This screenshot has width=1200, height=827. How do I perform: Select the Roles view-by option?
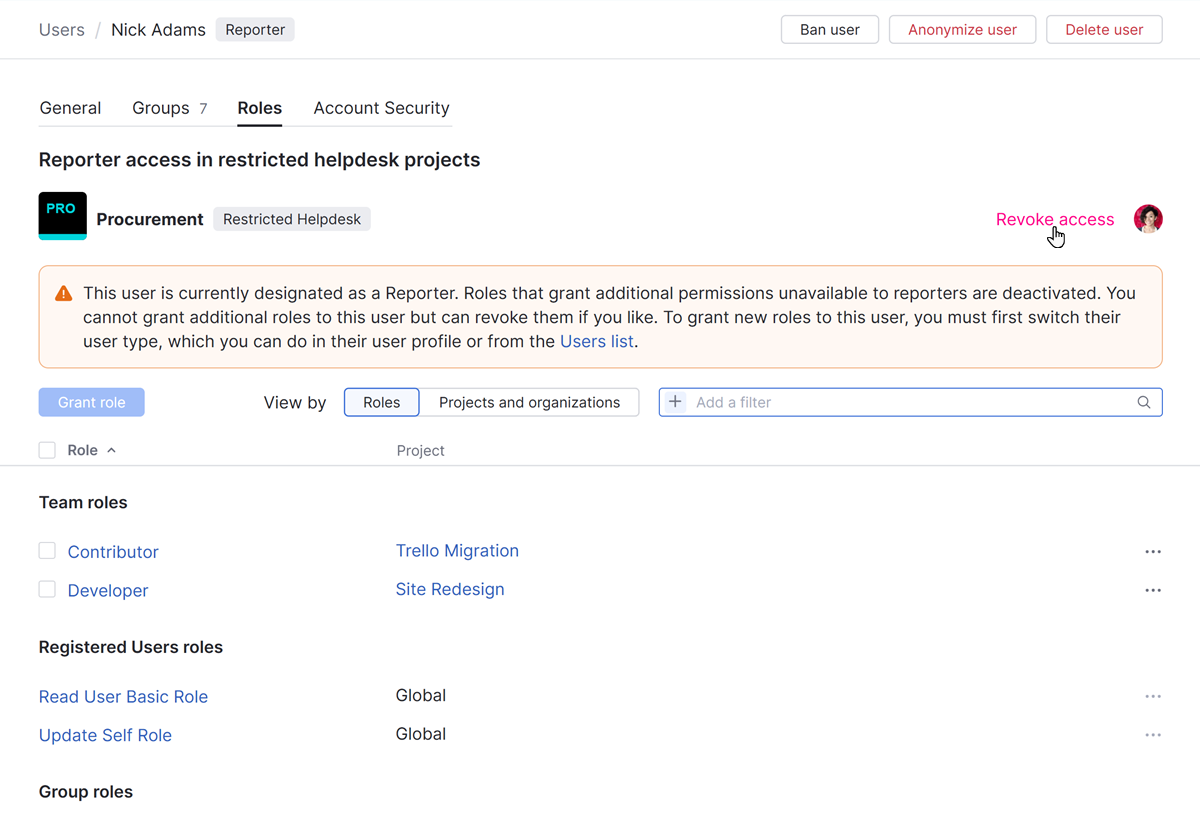381,402
